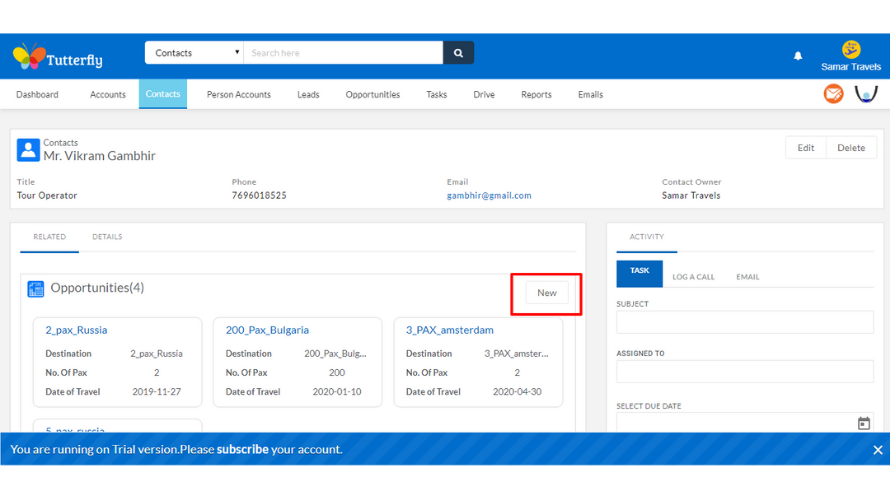Open the due date calendar picker
This screenshot has width=890, height=500.
click(x=864, y=424)
